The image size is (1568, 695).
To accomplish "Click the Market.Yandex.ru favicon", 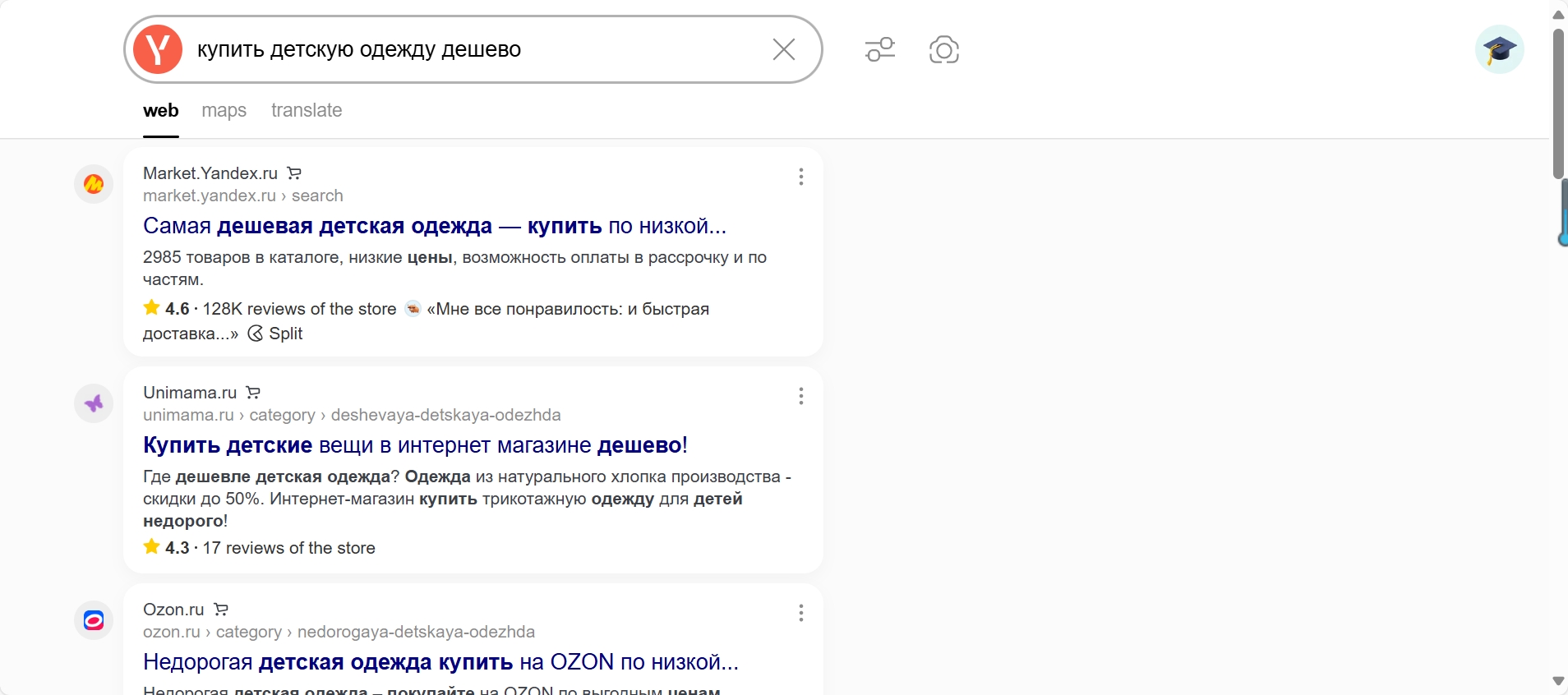I will point(94,184).
